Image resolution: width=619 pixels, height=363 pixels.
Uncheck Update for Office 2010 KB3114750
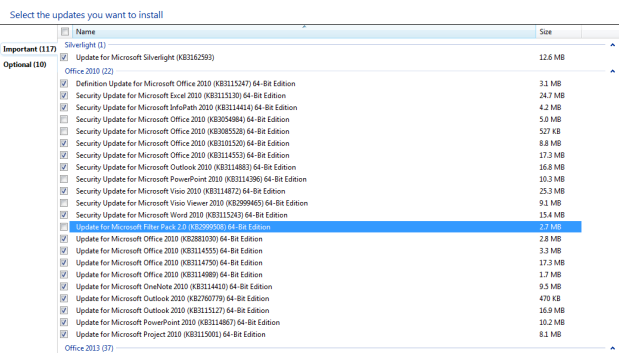click(64, 263)
